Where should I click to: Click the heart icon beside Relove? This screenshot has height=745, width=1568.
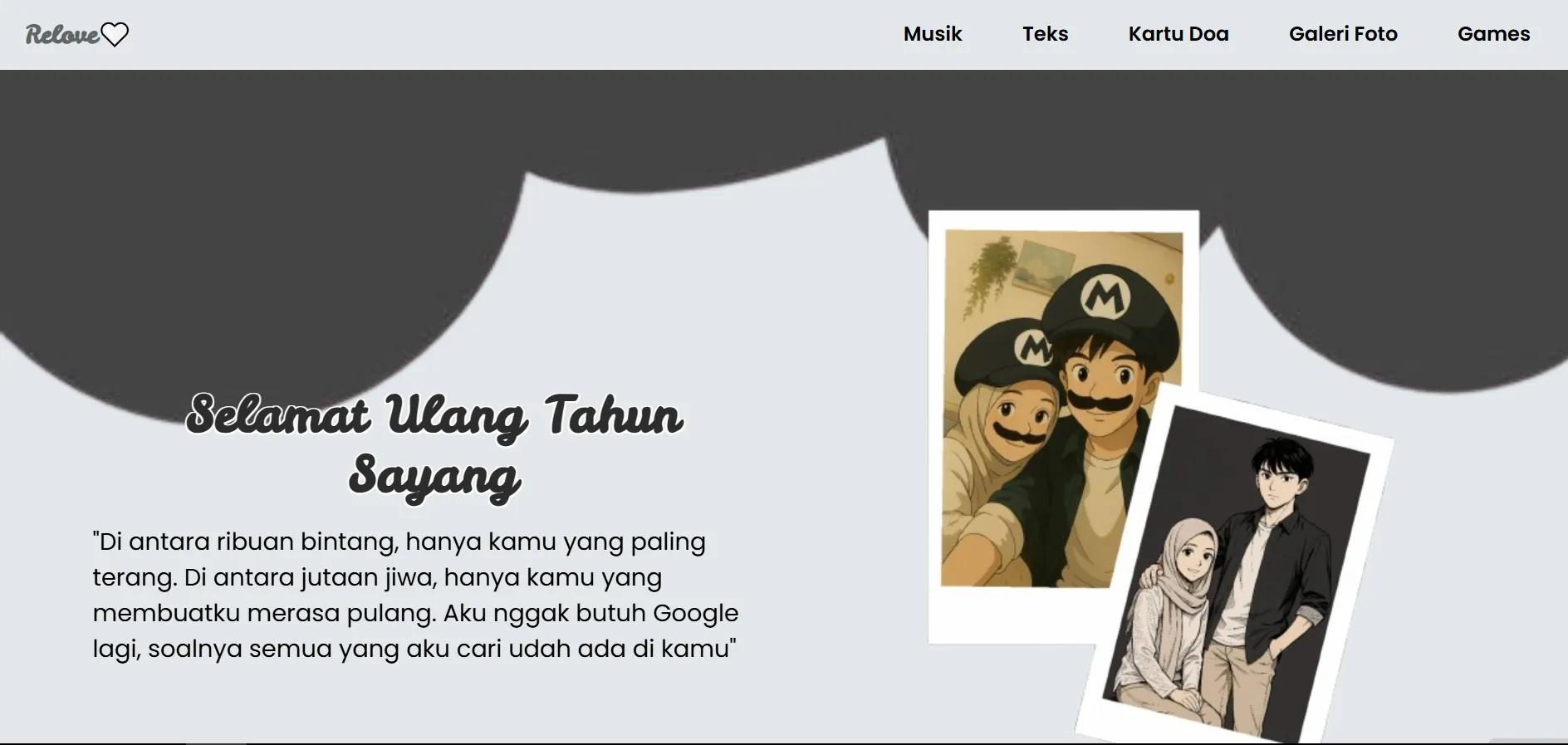click(x=115, y=34)
